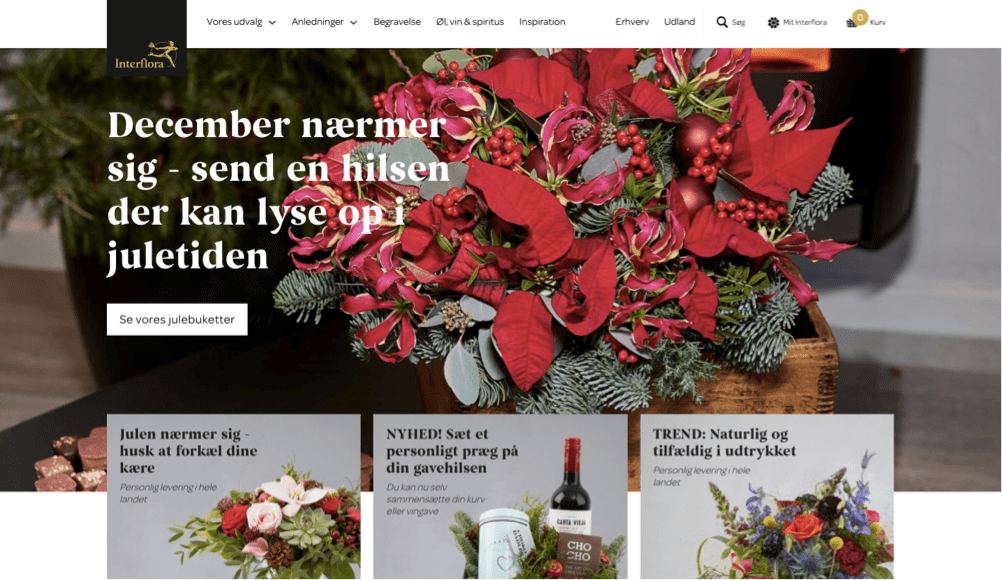Open the shopping basket icon
The height and width of the screenshot is (580, 1002).
pyautogui.click(x=851, y=24)
